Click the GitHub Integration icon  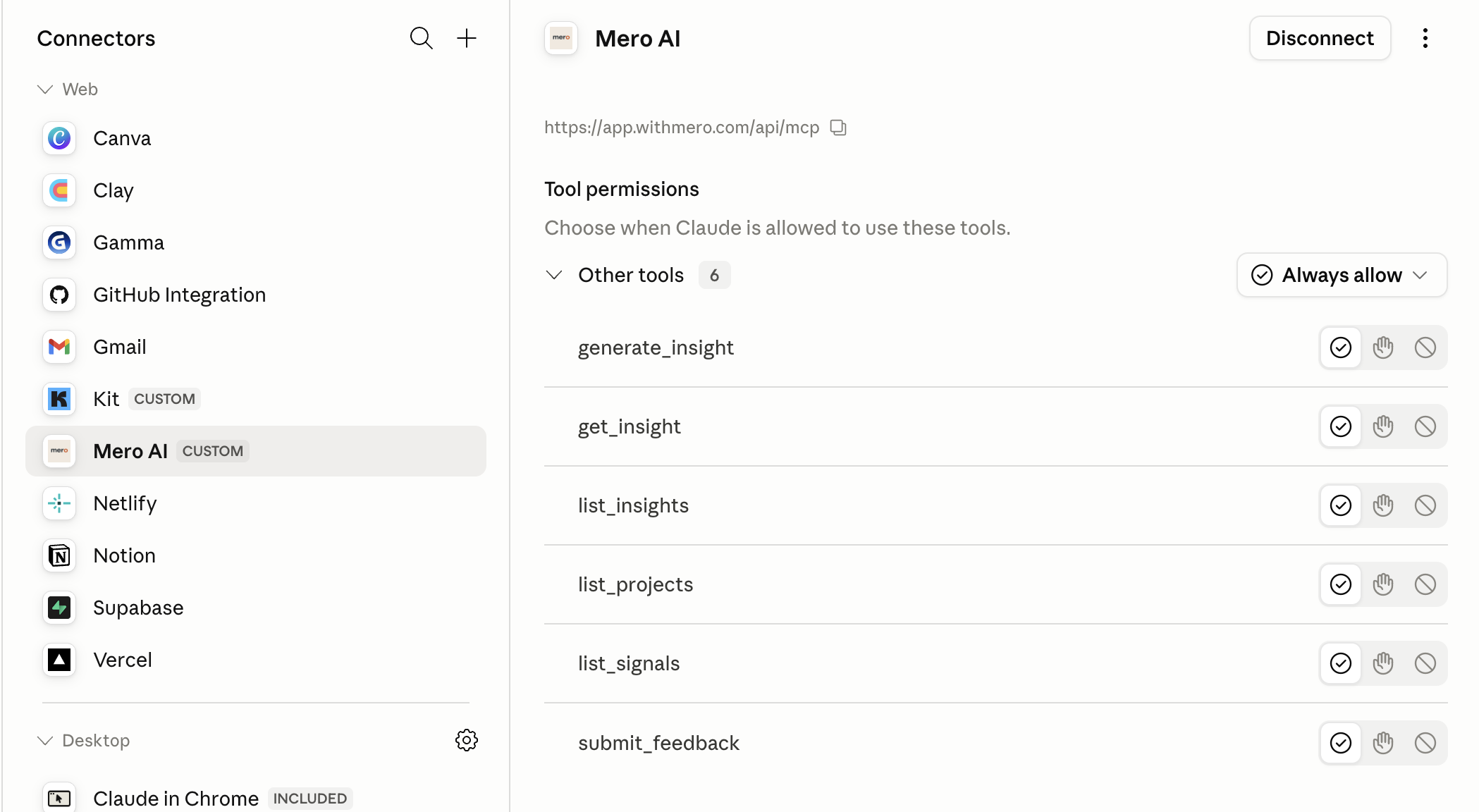click(x=59, y=295)
